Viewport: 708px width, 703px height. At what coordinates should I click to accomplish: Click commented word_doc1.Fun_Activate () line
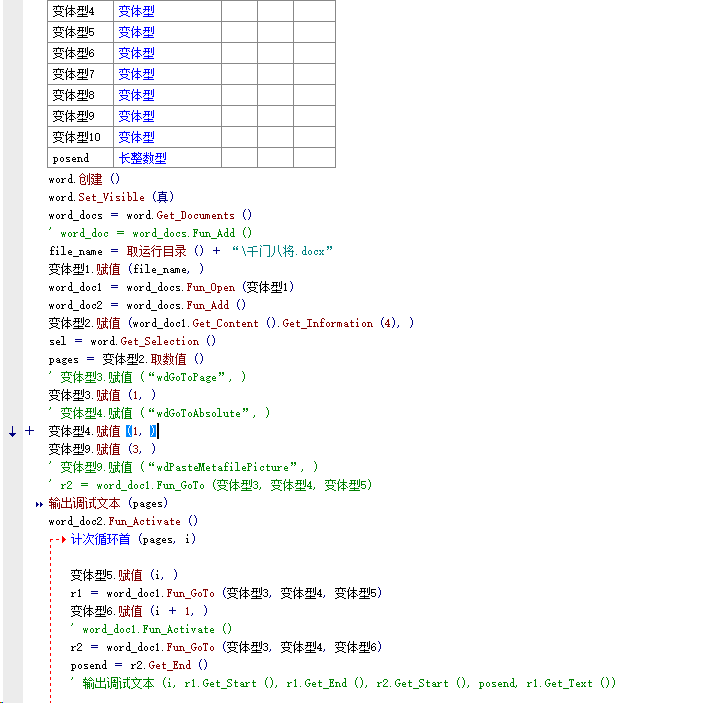pos(151,629)
